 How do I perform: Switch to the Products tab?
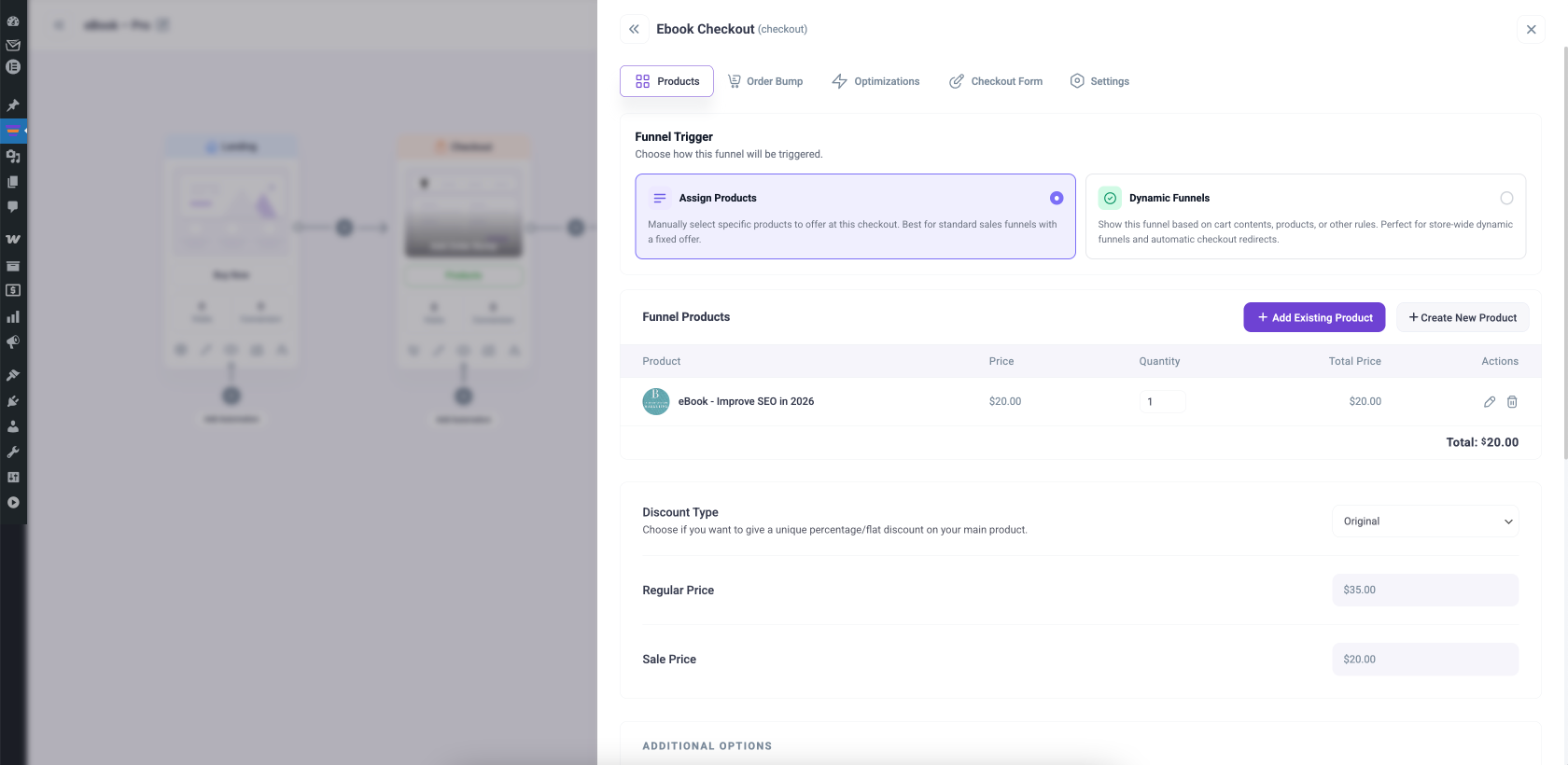(x=667, y=81)
